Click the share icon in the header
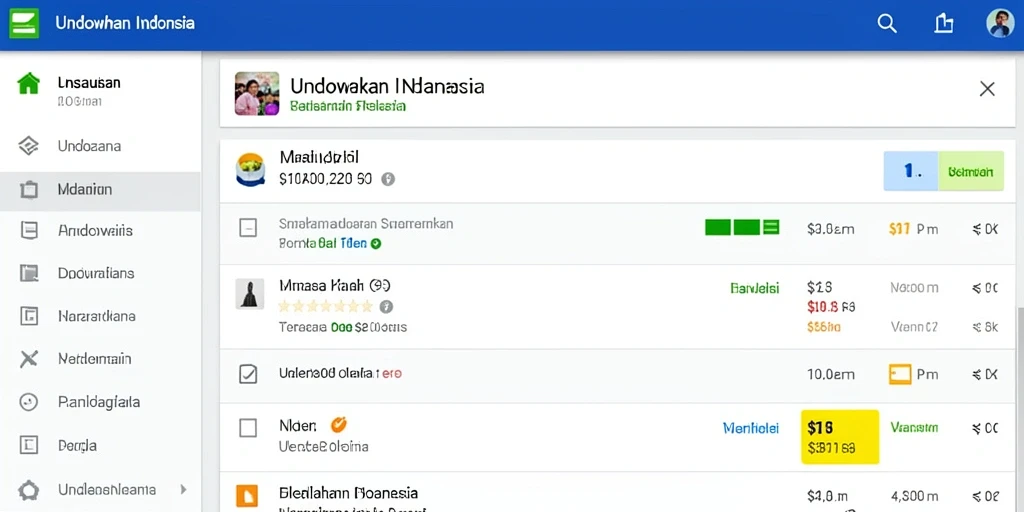 (944, 24)
